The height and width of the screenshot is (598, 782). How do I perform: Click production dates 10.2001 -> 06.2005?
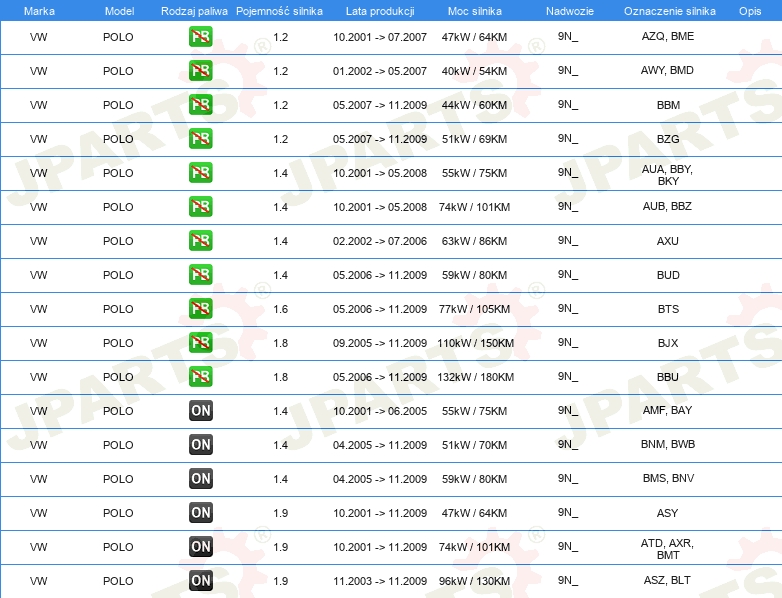click(380, 411)
